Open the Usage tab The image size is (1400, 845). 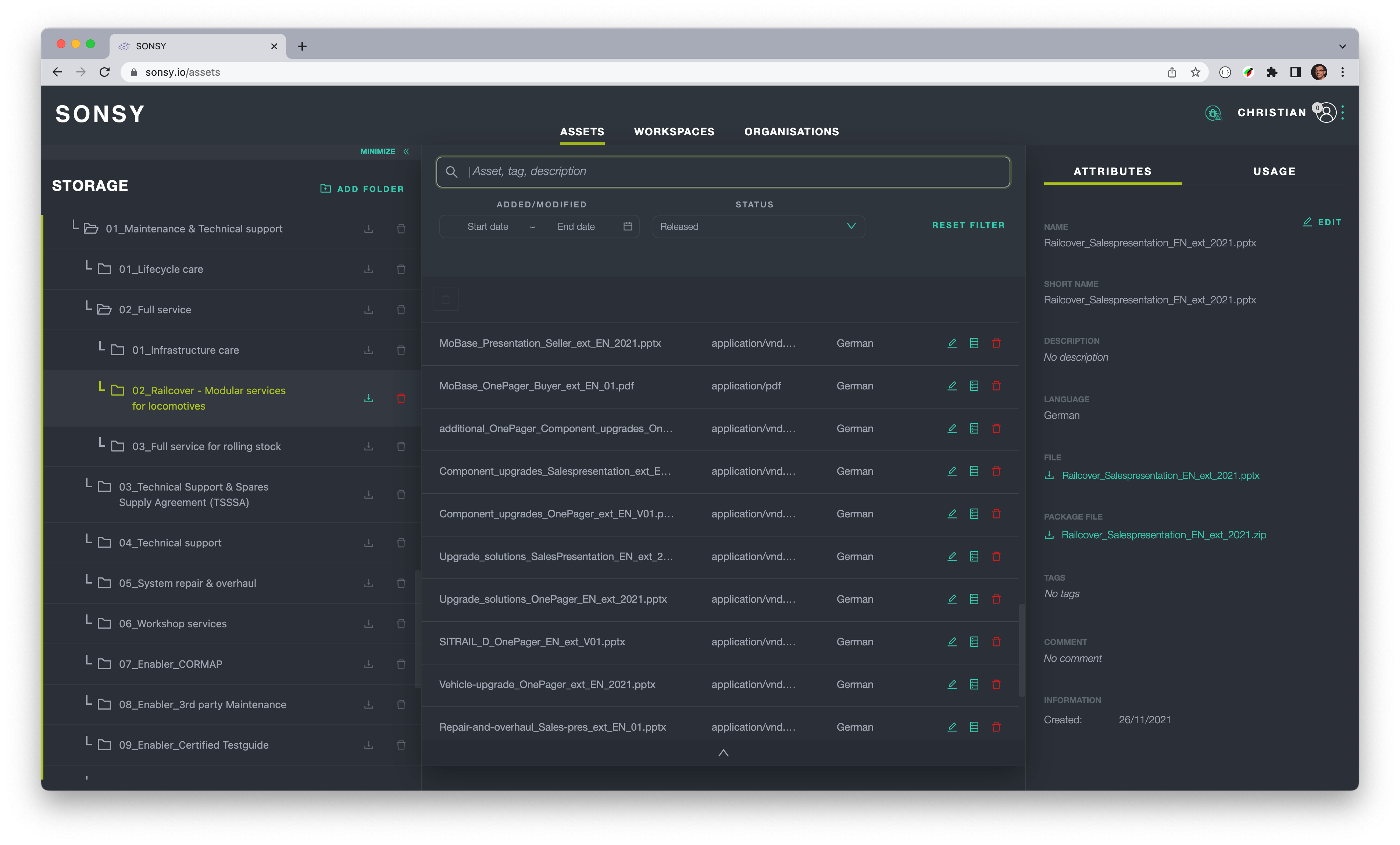(x=1274, y=172)
